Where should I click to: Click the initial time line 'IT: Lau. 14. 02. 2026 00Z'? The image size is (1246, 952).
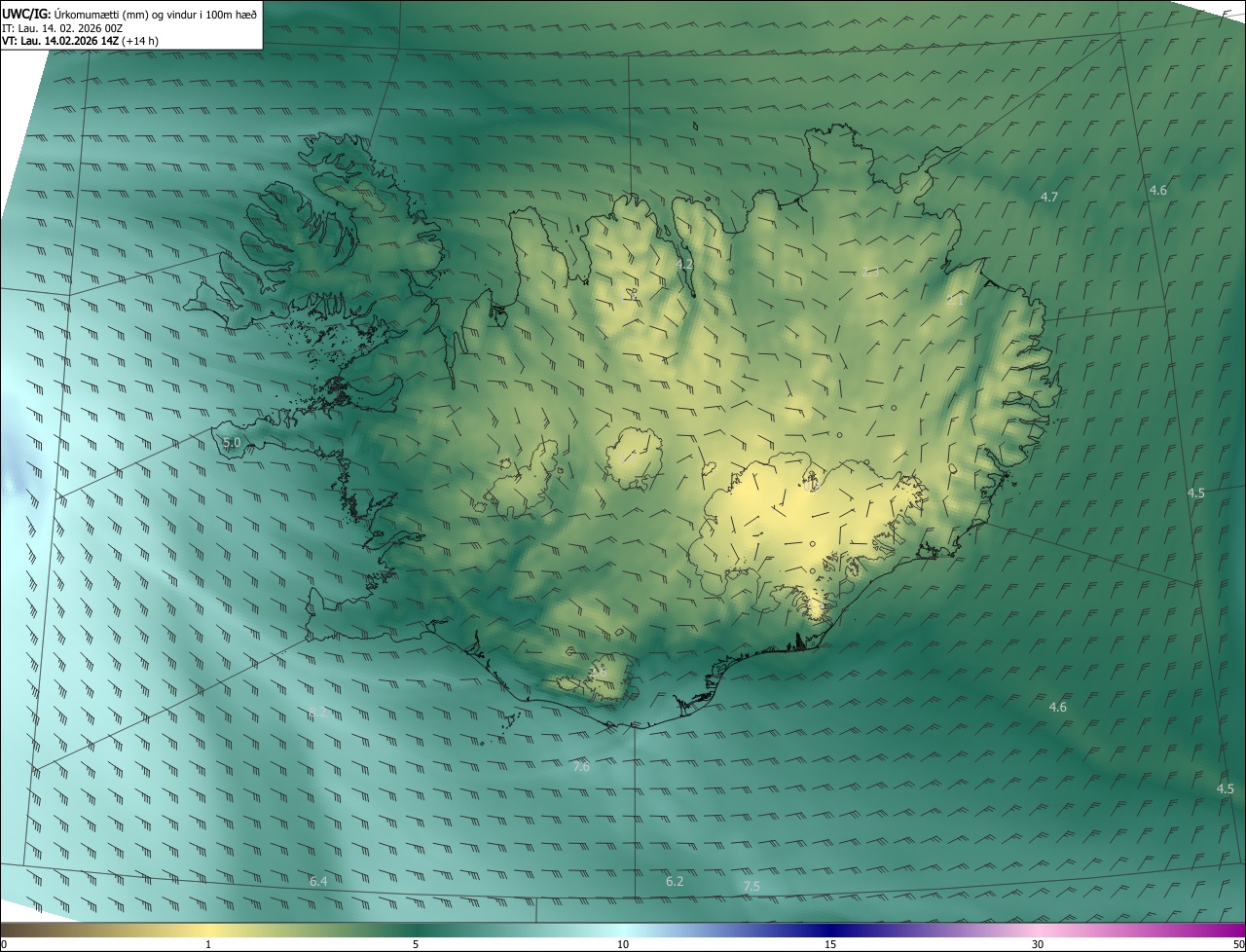(62, 27)
